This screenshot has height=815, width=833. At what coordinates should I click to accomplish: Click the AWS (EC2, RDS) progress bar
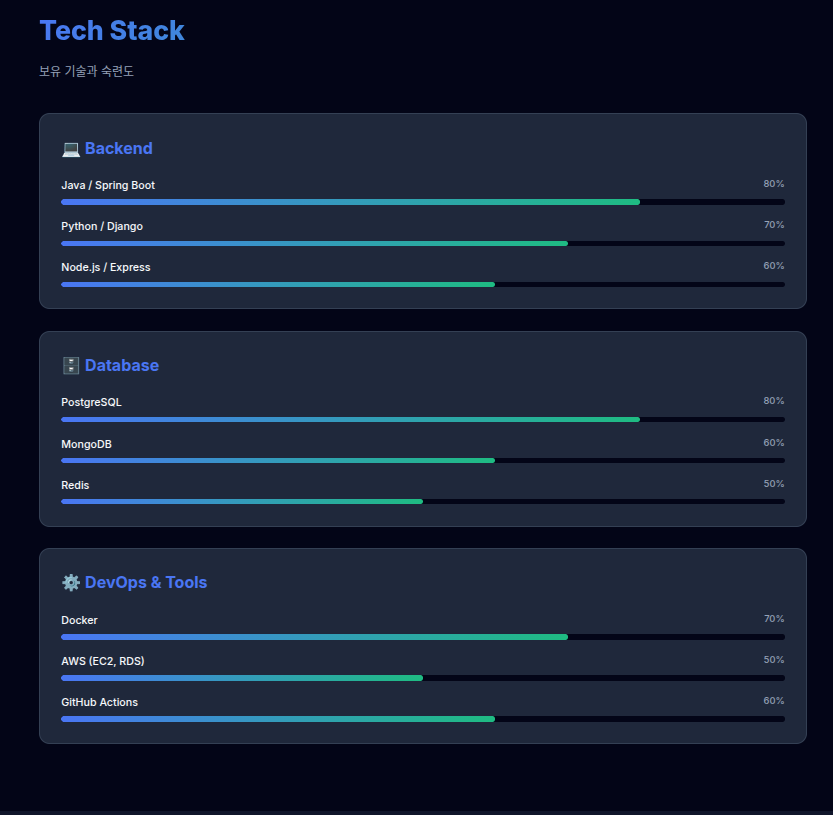tap(422, 678)
